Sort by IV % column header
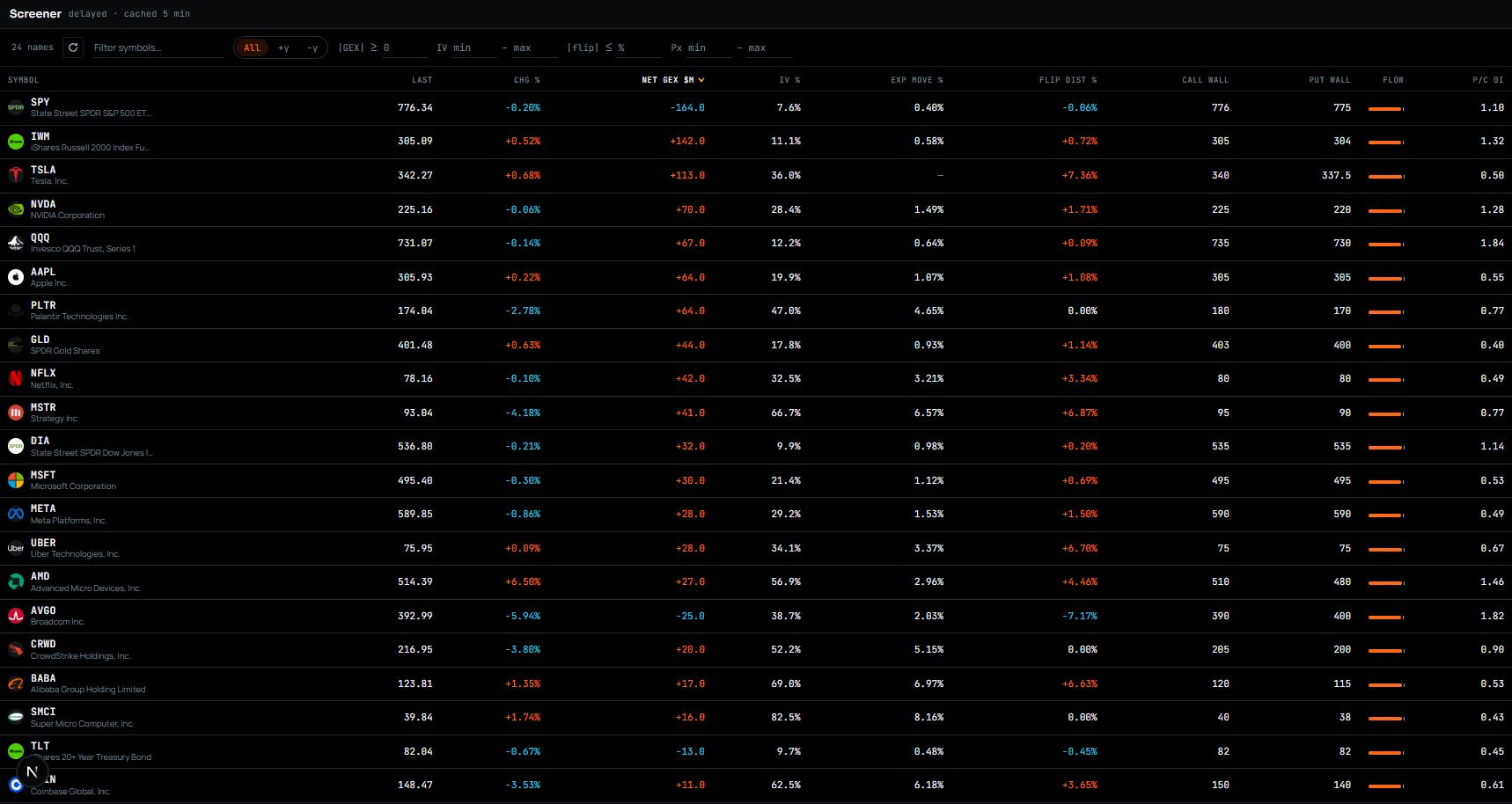This screenshot has width=1512, height=804. tap(789, 80)
